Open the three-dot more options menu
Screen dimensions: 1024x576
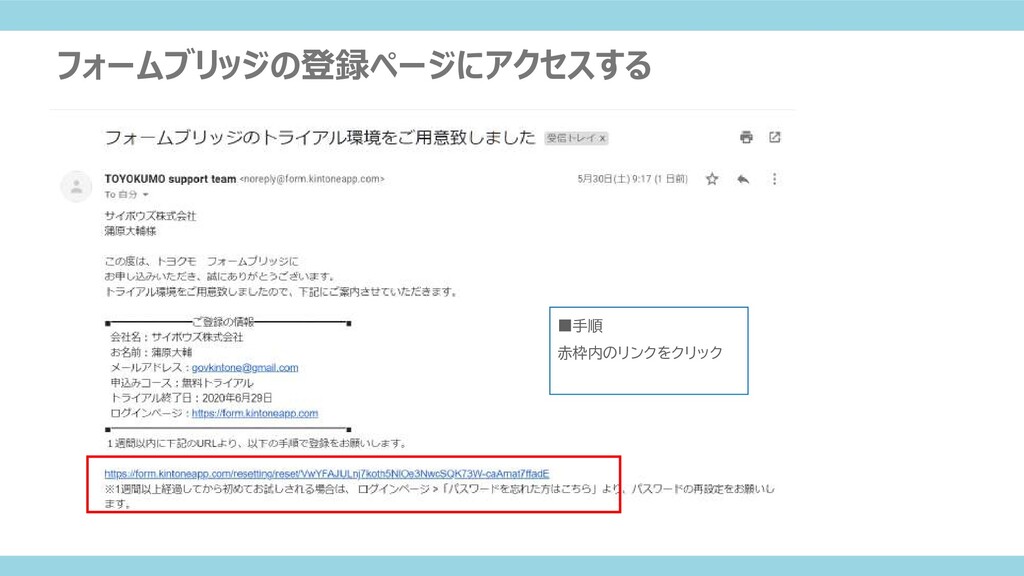point(775,179)
